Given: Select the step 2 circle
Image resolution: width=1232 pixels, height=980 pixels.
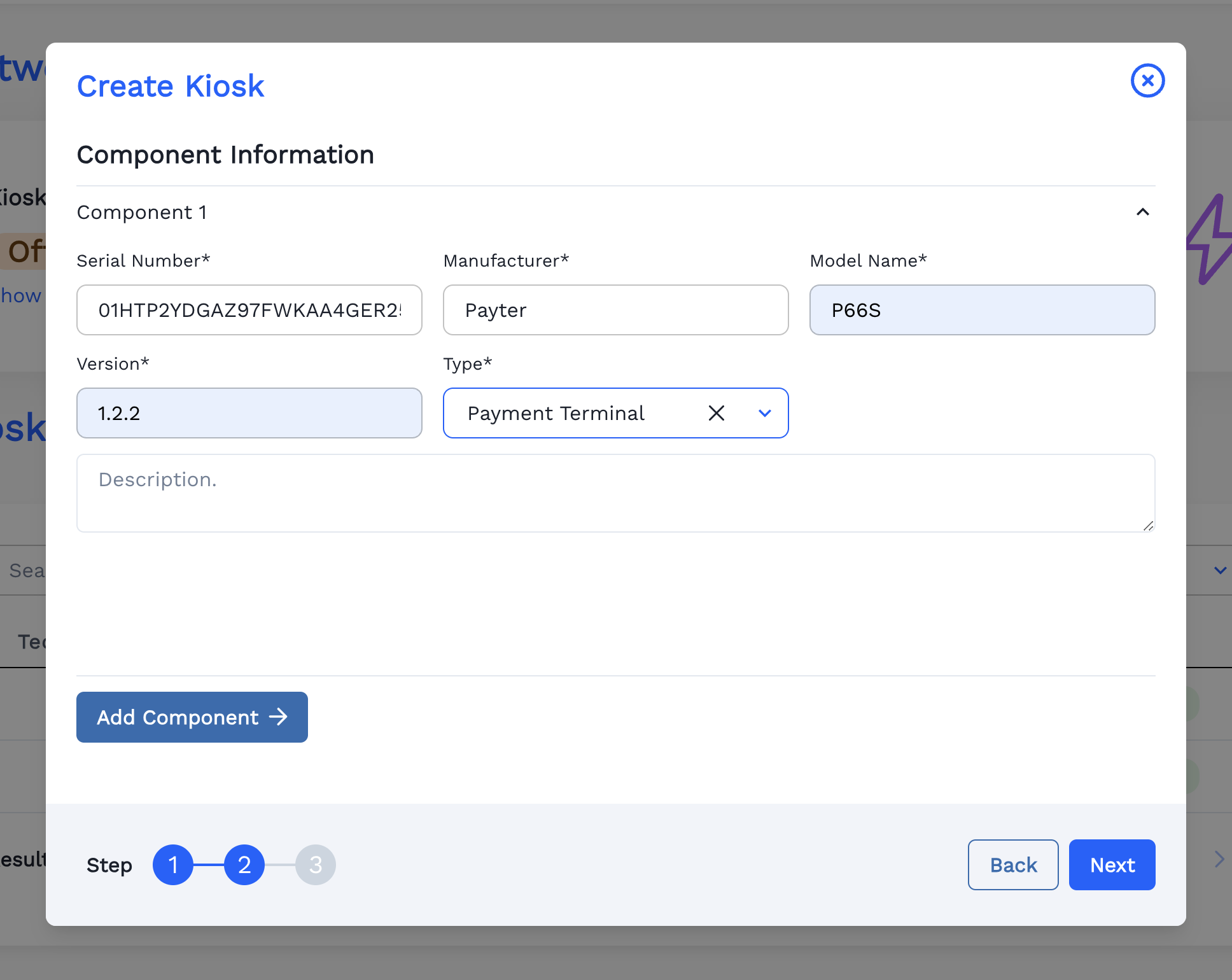Looking at the screenshot, I should (x=244, y=865).
